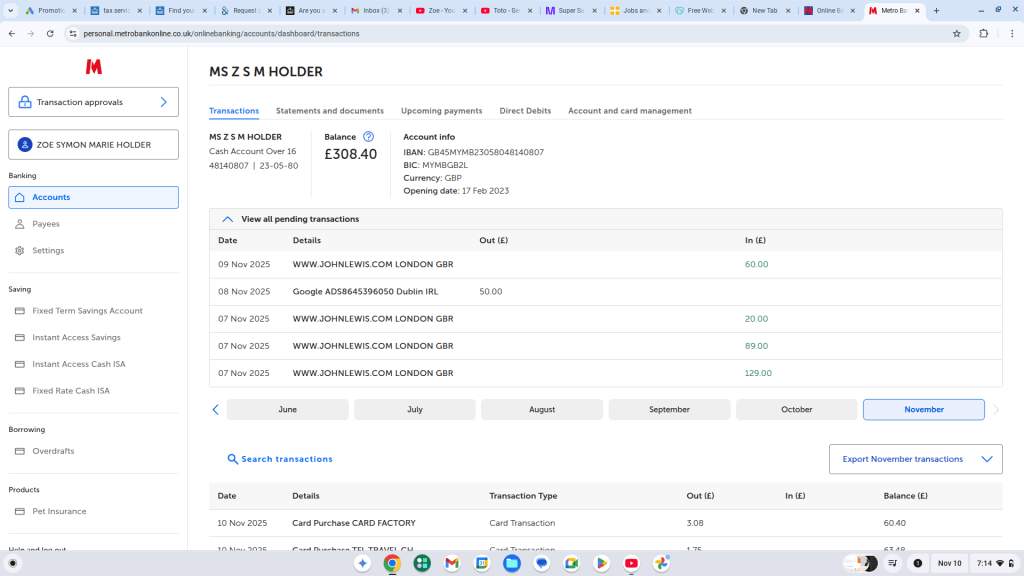
Task: Launch YouTube from the shelf
Action: click(631, 563)
